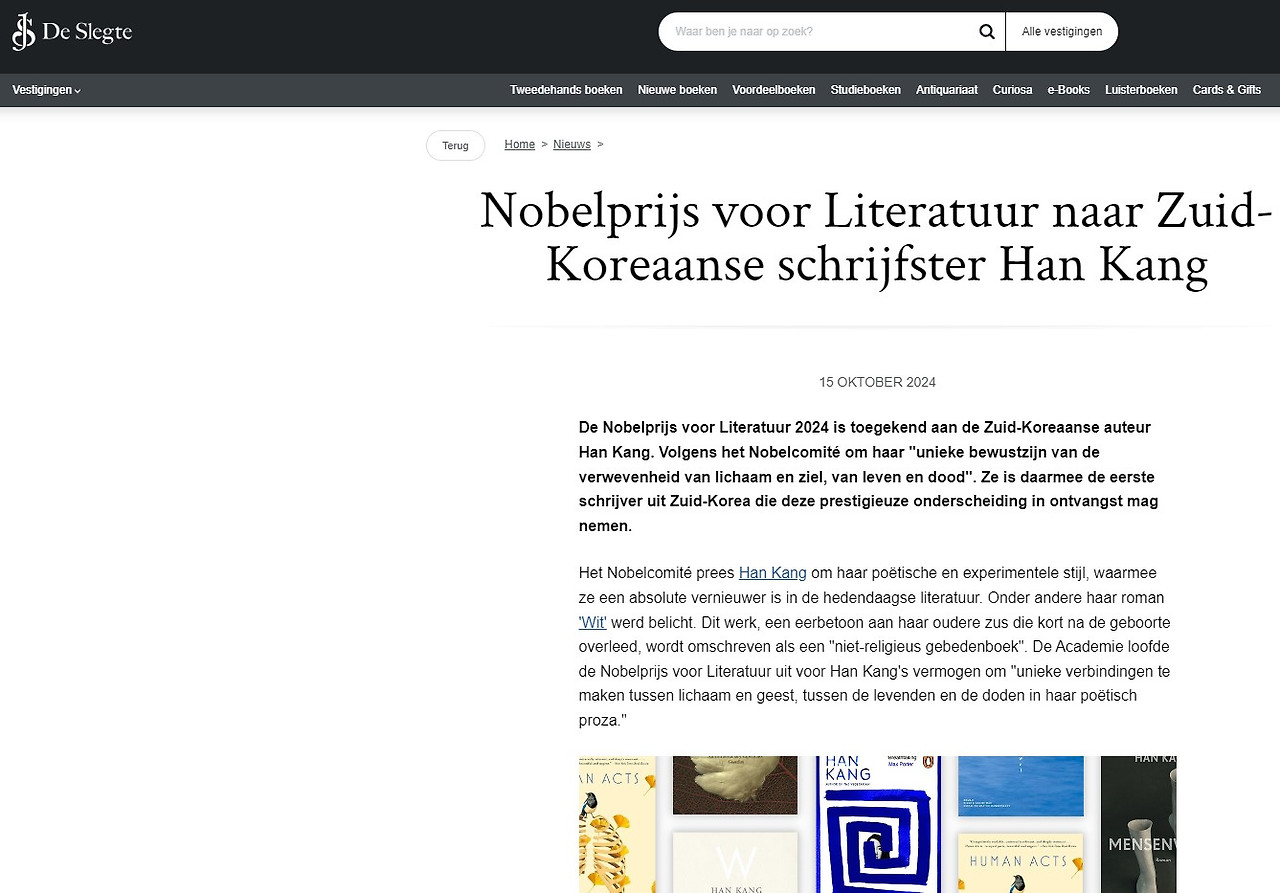Click the Terug button
The height and width of the screenshot is (893, 1280).
(455, 145)
